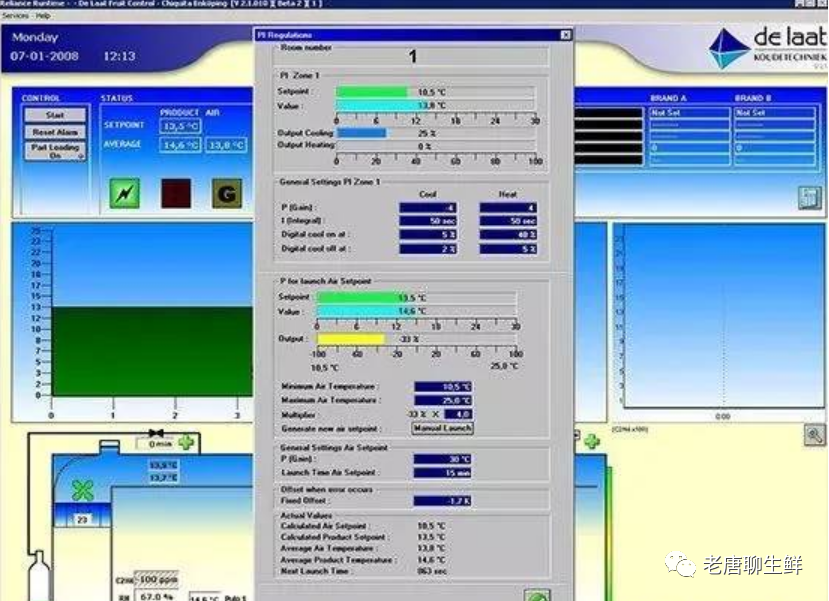Click the RH 67.0 % reading box

click(156, 596)
